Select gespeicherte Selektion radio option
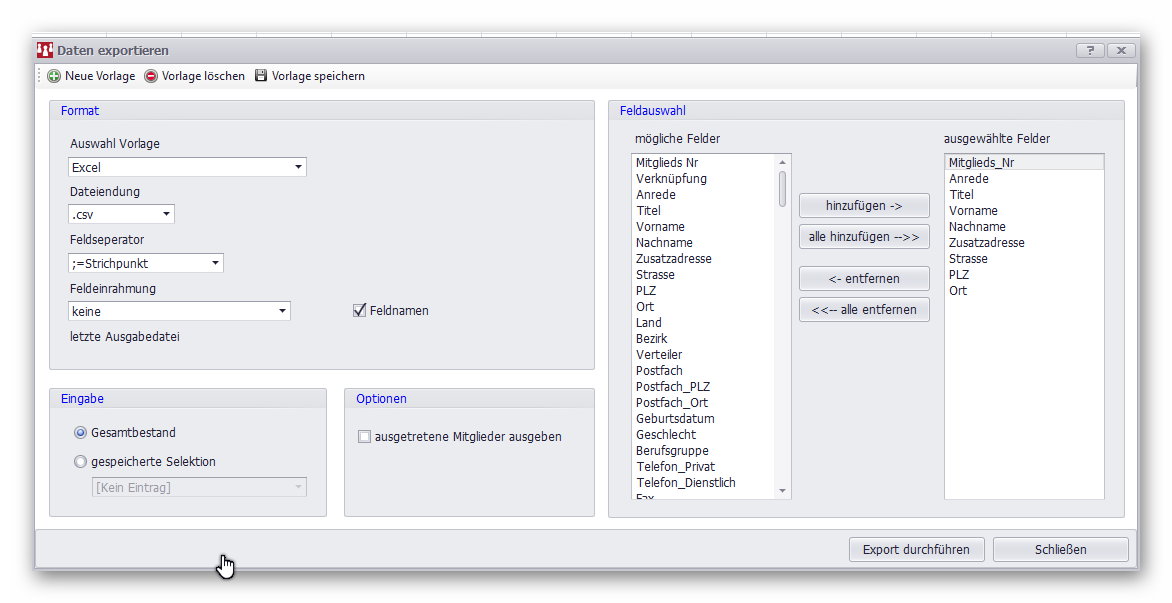 [x=80, y=462]
